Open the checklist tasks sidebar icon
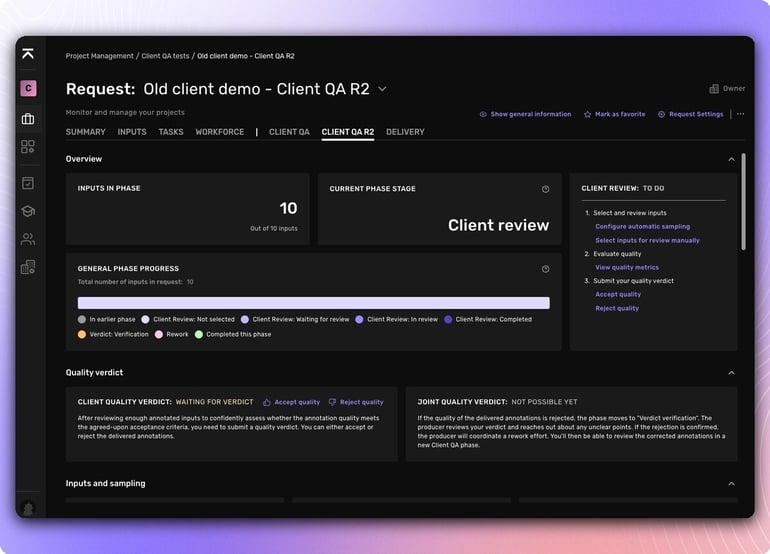 [x=28, y=183]
